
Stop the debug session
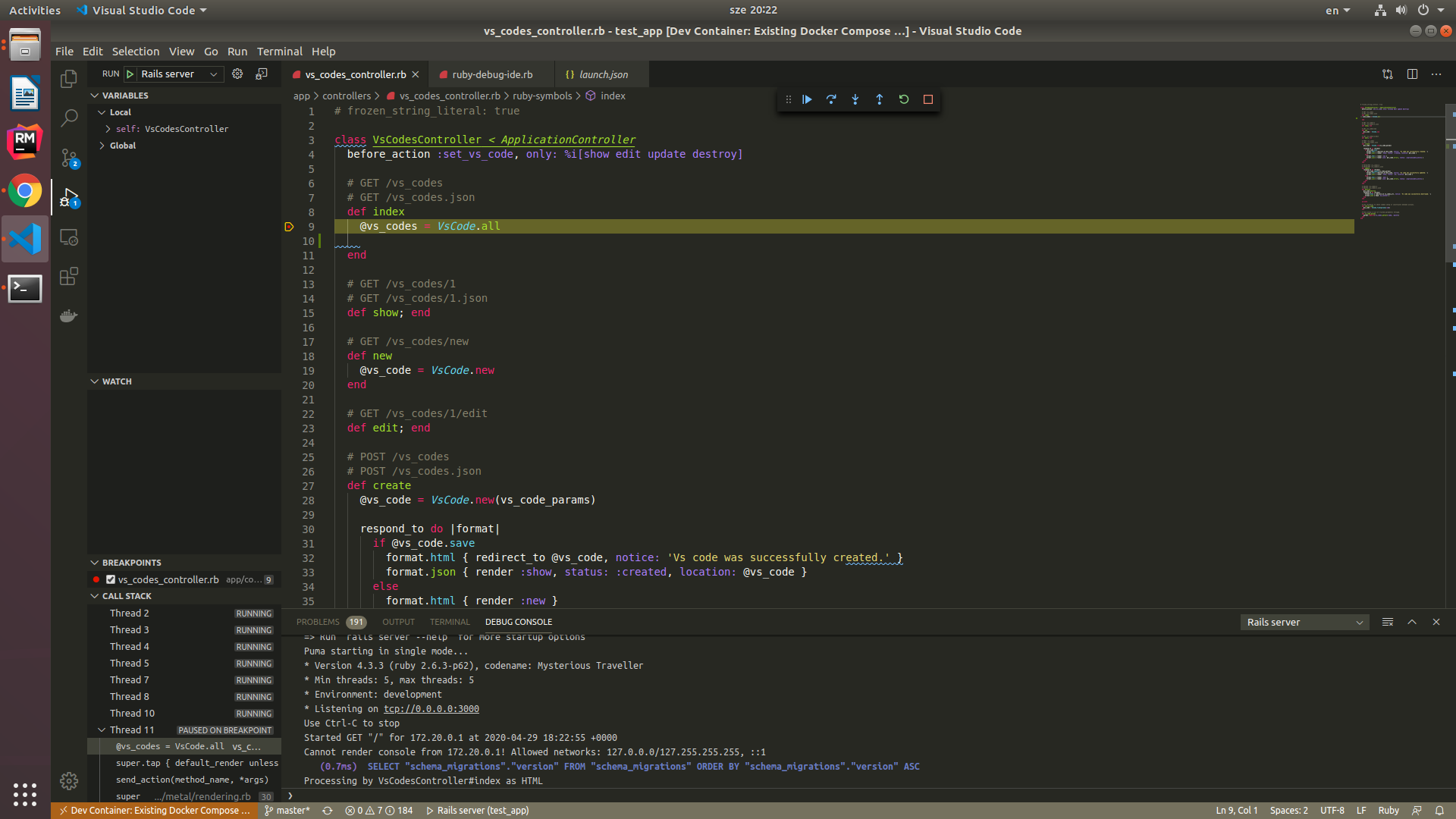928,99
